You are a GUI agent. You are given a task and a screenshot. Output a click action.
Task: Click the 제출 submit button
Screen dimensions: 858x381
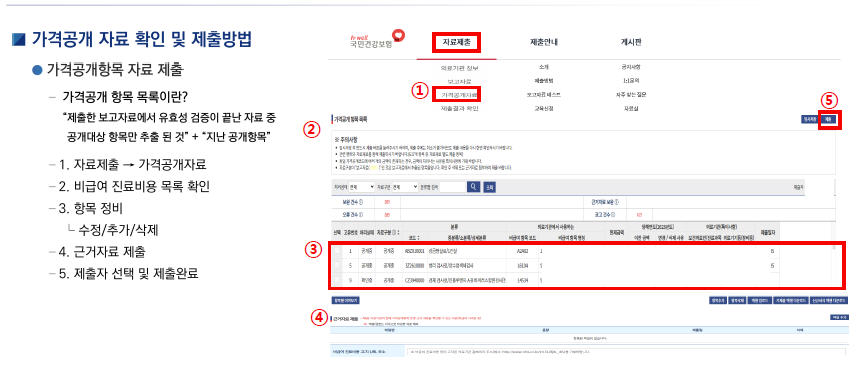tap(828, 118)
